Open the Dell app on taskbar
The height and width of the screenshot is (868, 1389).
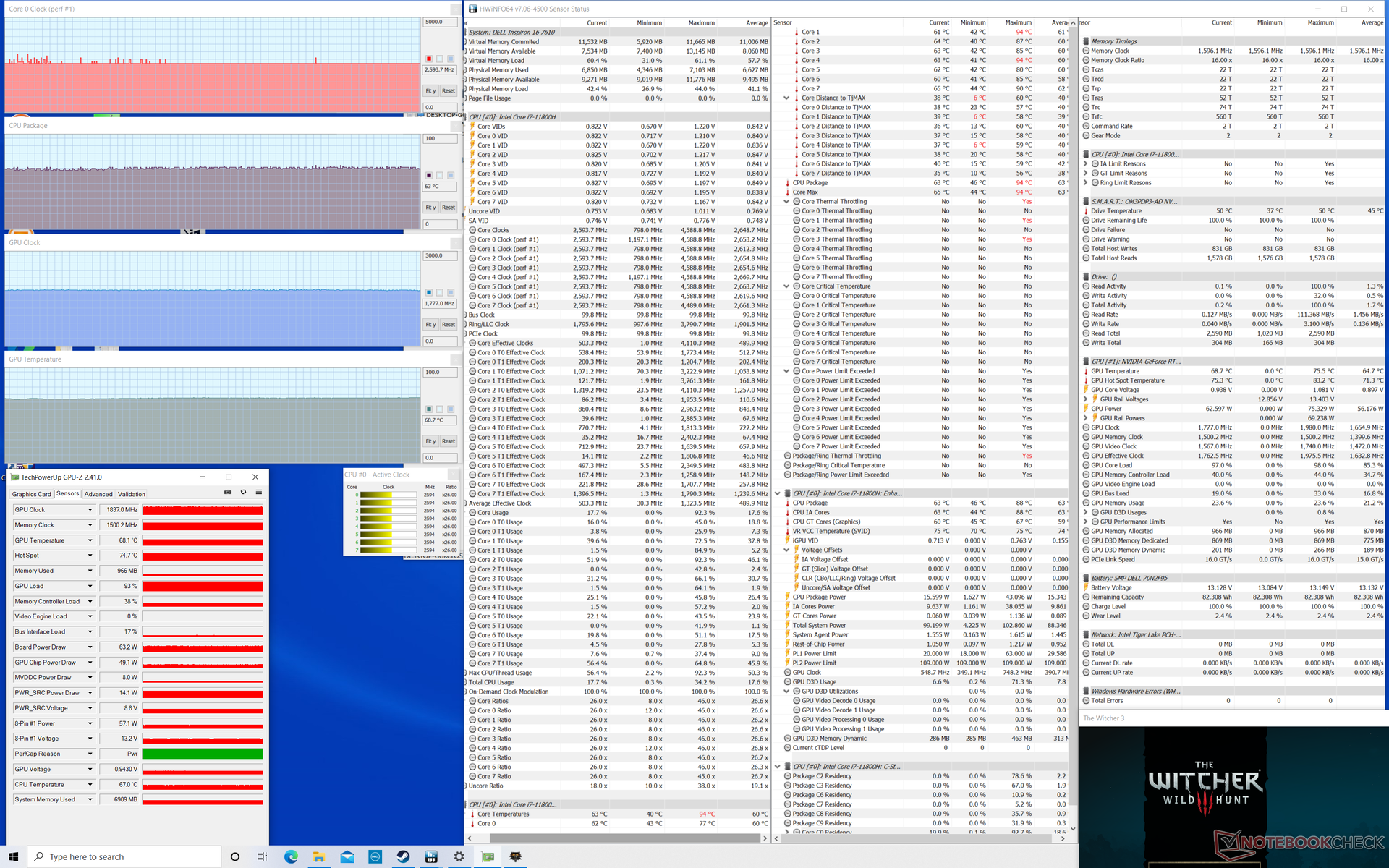(375, 856)
